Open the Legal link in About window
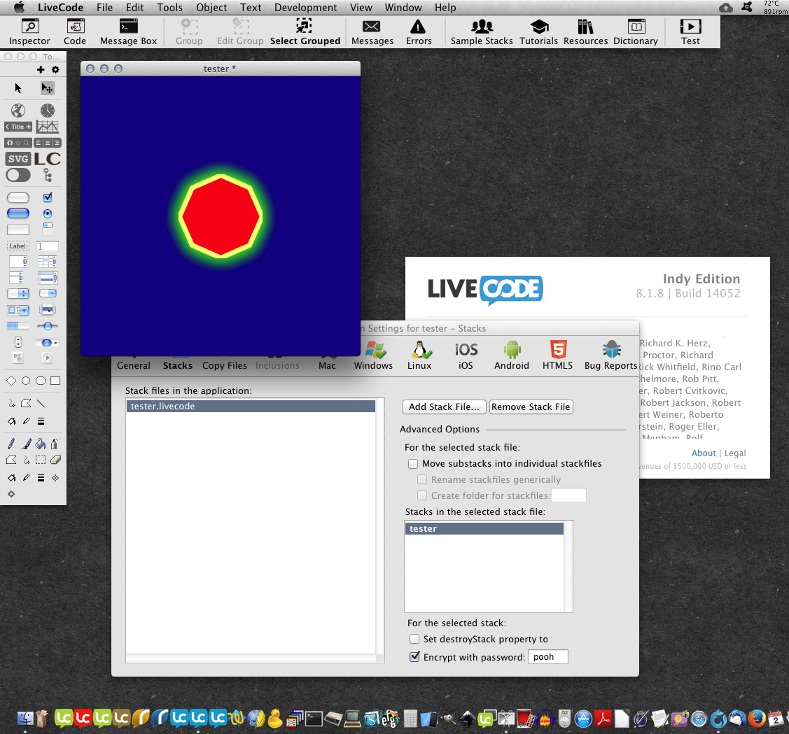This screenshot has width=789, height=734. click(735, 453)
